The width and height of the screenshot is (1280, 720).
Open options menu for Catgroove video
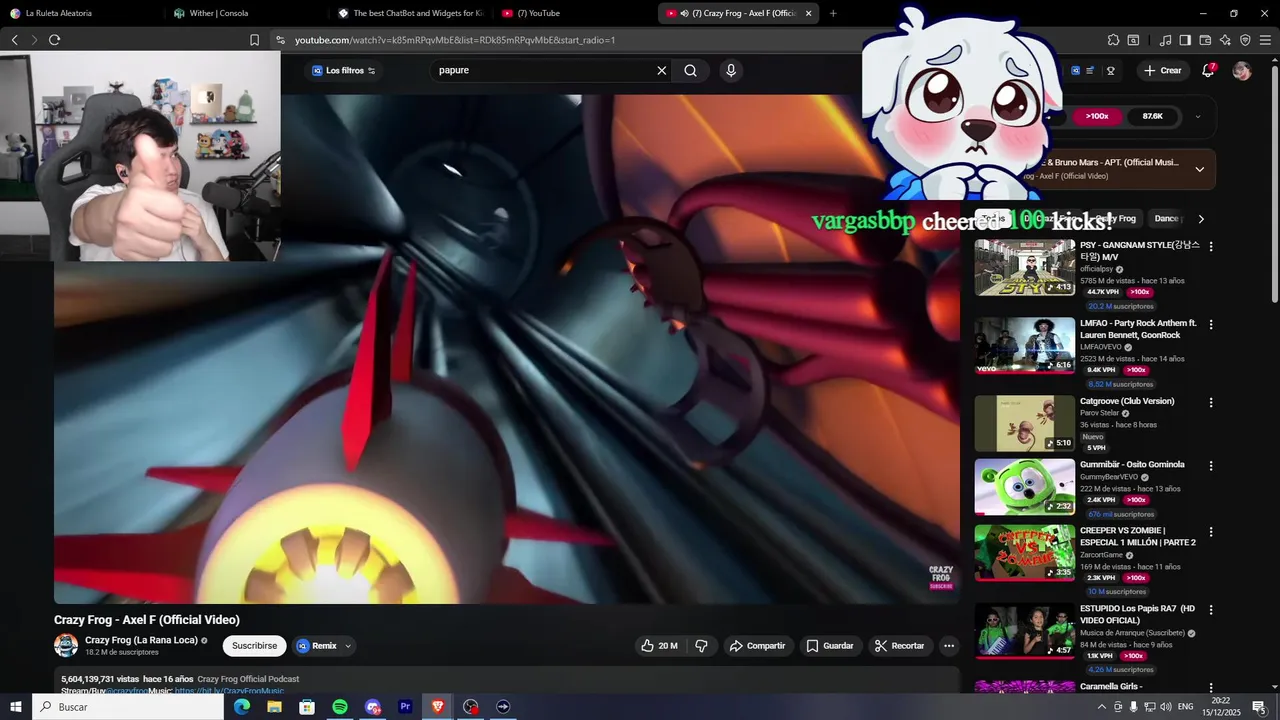point(1211,402)
